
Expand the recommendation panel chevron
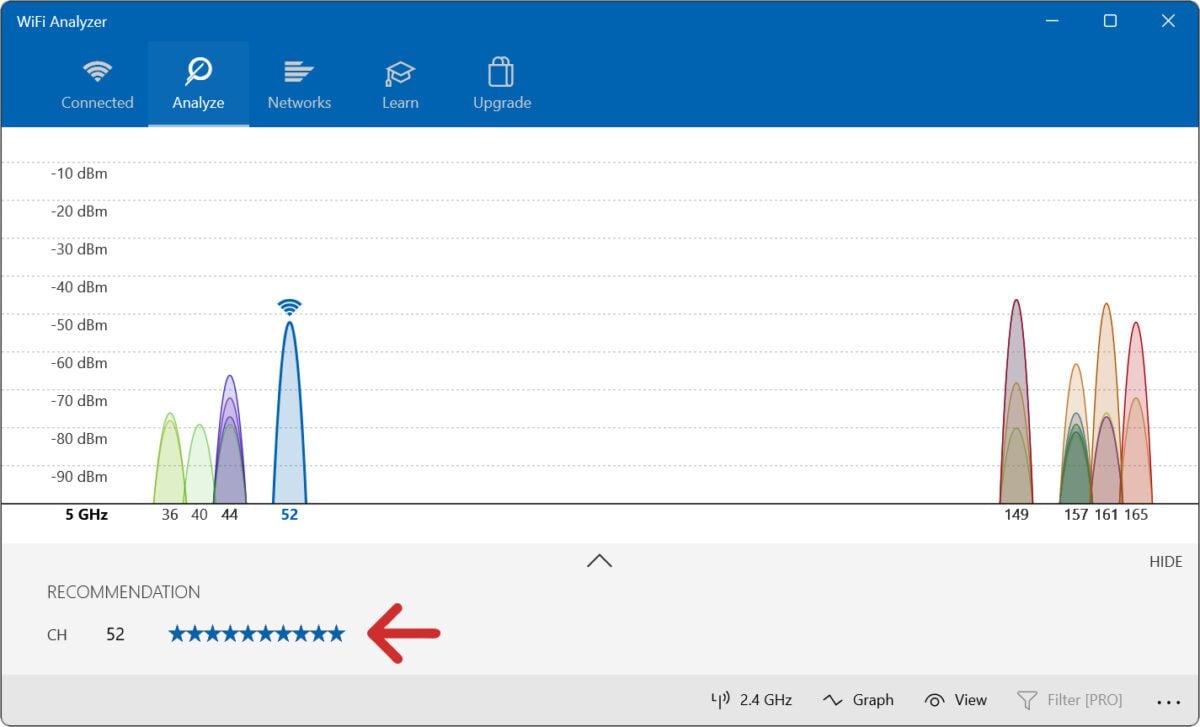tap(599, 561)
